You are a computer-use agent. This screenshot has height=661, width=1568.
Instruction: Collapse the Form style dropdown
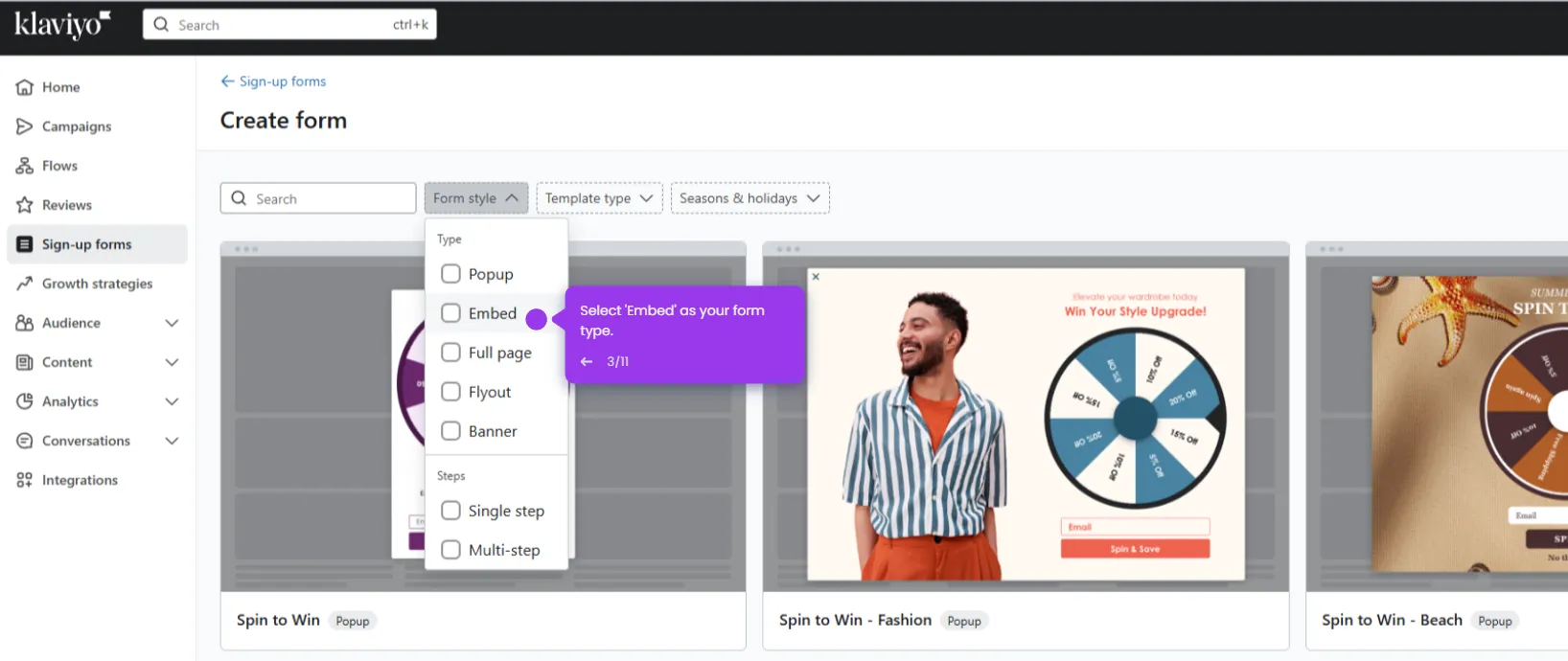tap(476, 198)
